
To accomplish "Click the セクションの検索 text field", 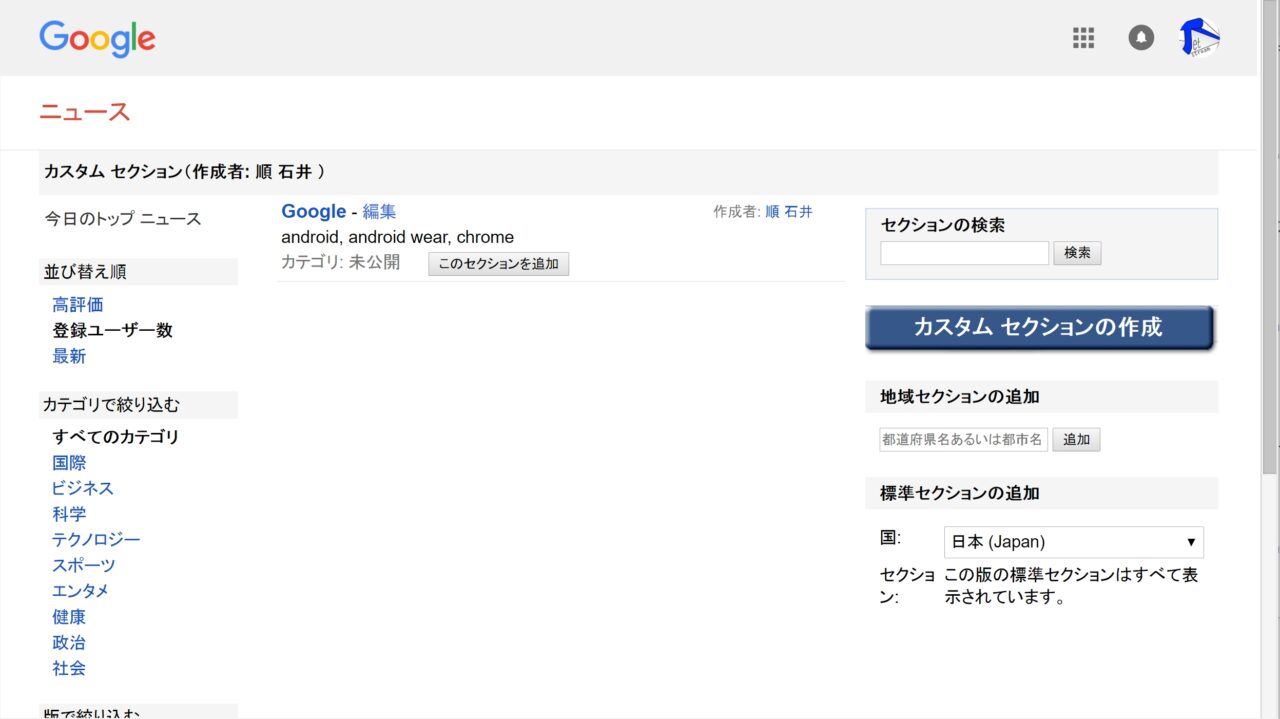I will 964,253.
